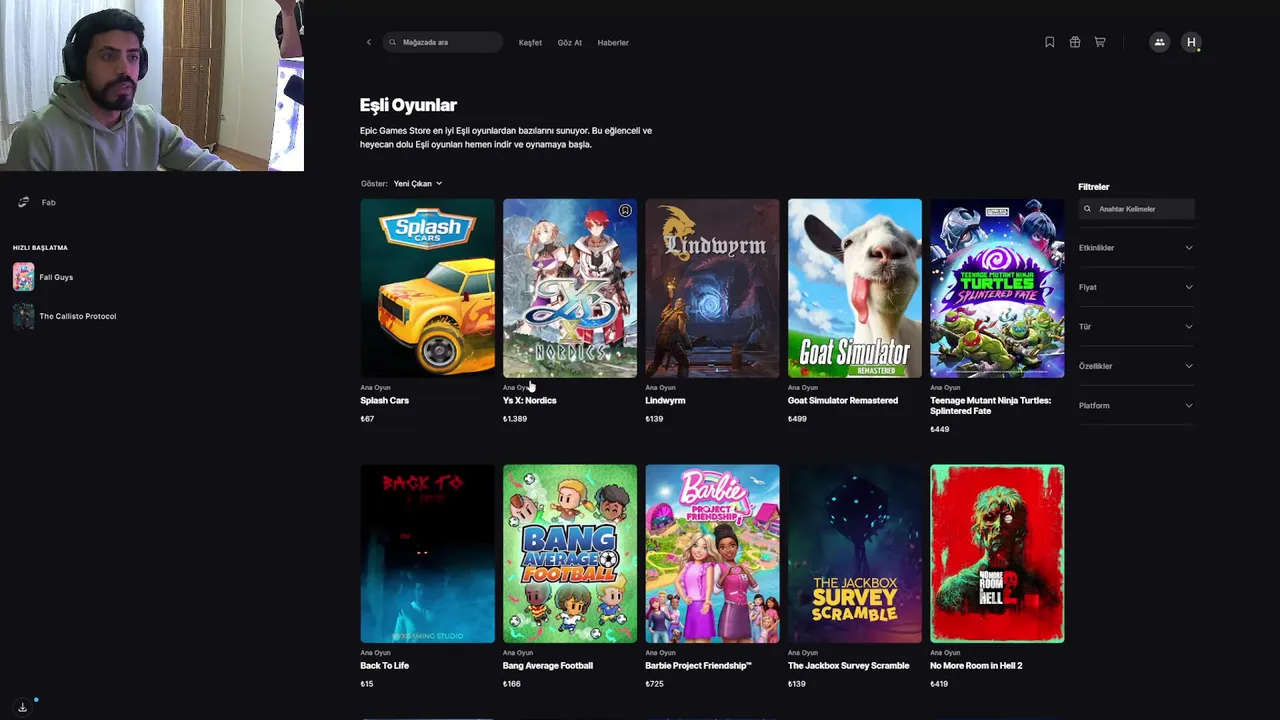Focus the Mağazada ara store search field
Viewport: 1280px width, 720px height.
pos(442,42)
